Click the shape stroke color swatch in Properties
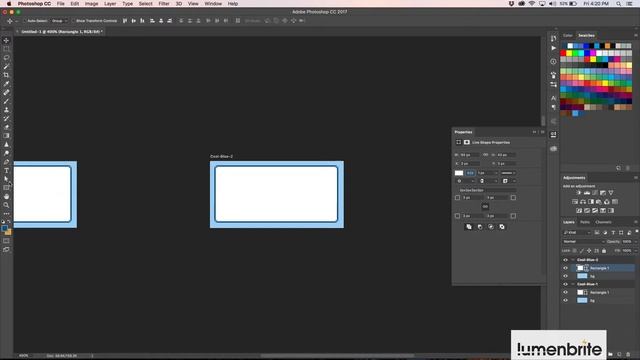The image size is (640, 360). pos(470,173)
